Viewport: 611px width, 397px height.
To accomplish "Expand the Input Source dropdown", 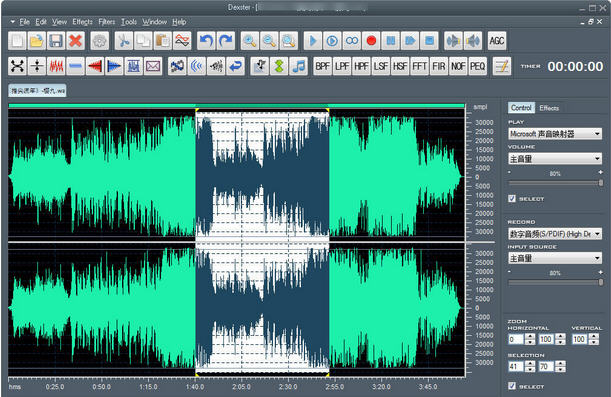I will click(x=555, y=258).
